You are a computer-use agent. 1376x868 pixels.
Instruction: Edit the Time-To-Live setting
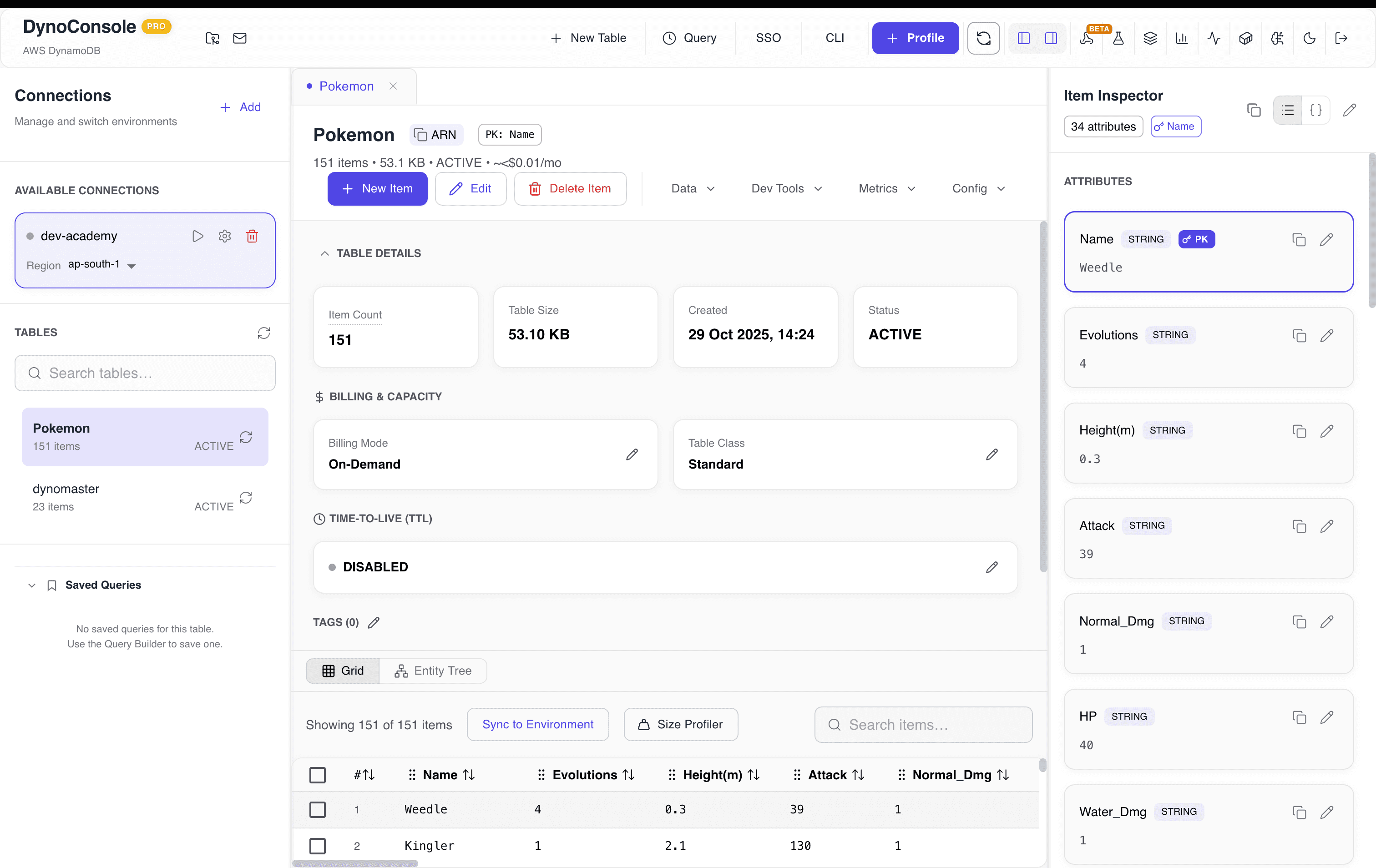coord(992,567)
